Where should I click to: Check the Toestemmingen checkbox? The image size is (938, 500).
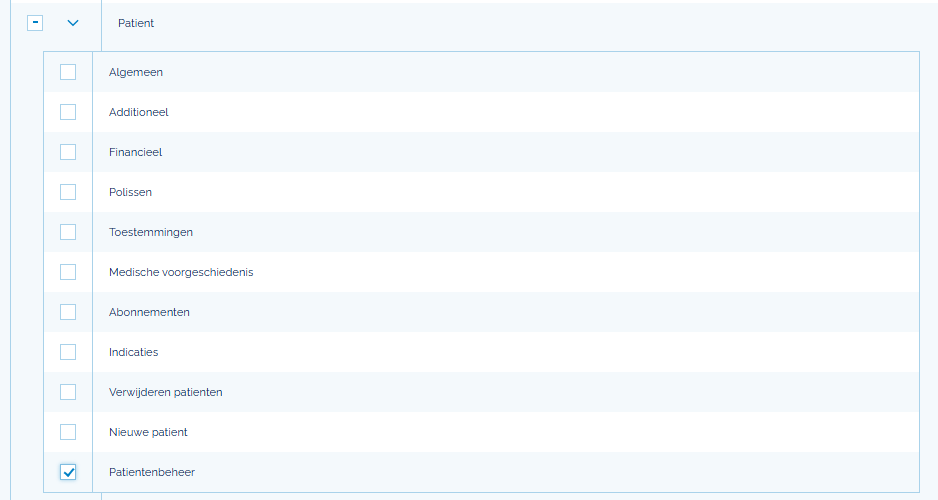coord(68,232)
